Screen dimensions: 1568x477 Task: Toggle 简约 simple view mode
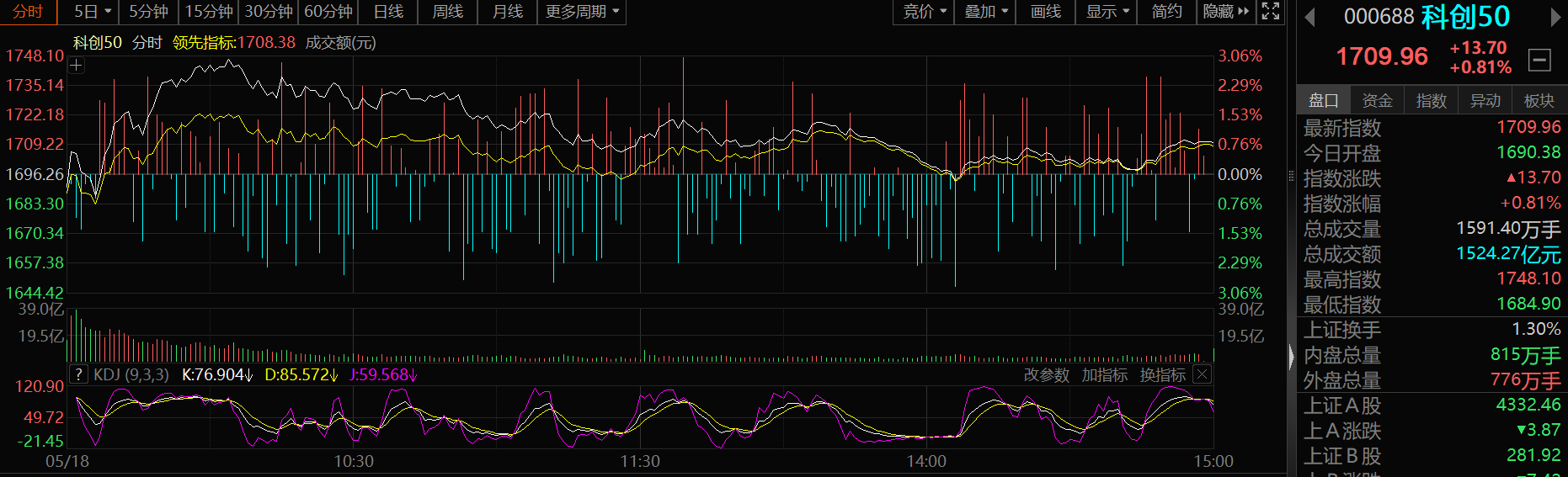[x=1166, y=12]
